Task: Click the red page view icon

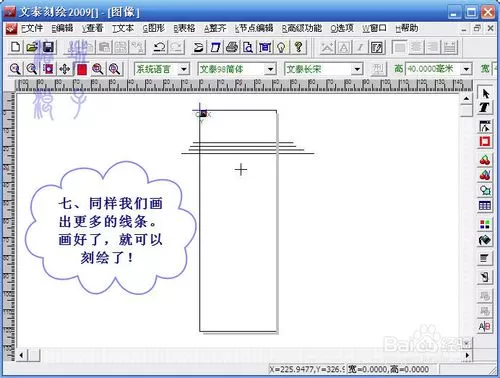Action: [82, 69]
